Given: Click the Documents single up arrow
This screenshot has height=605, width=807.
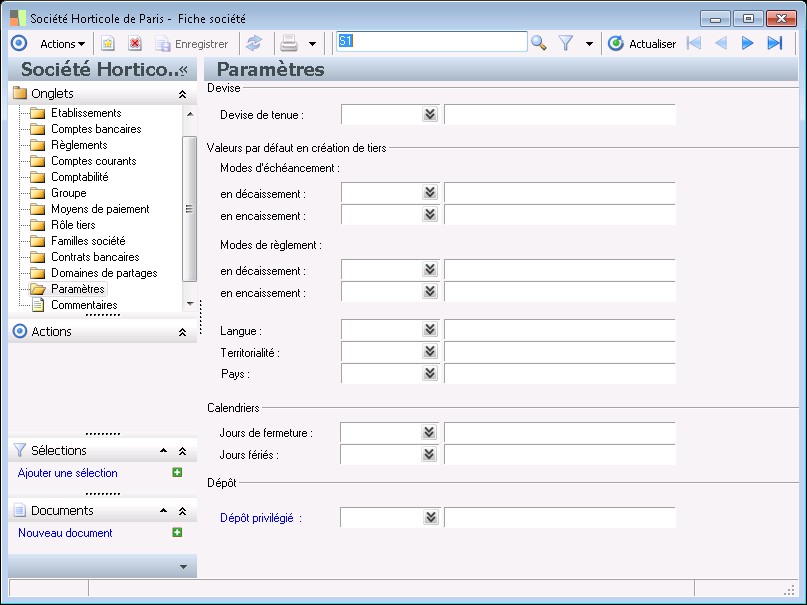Looking at the screenshot, I should 163,511.
